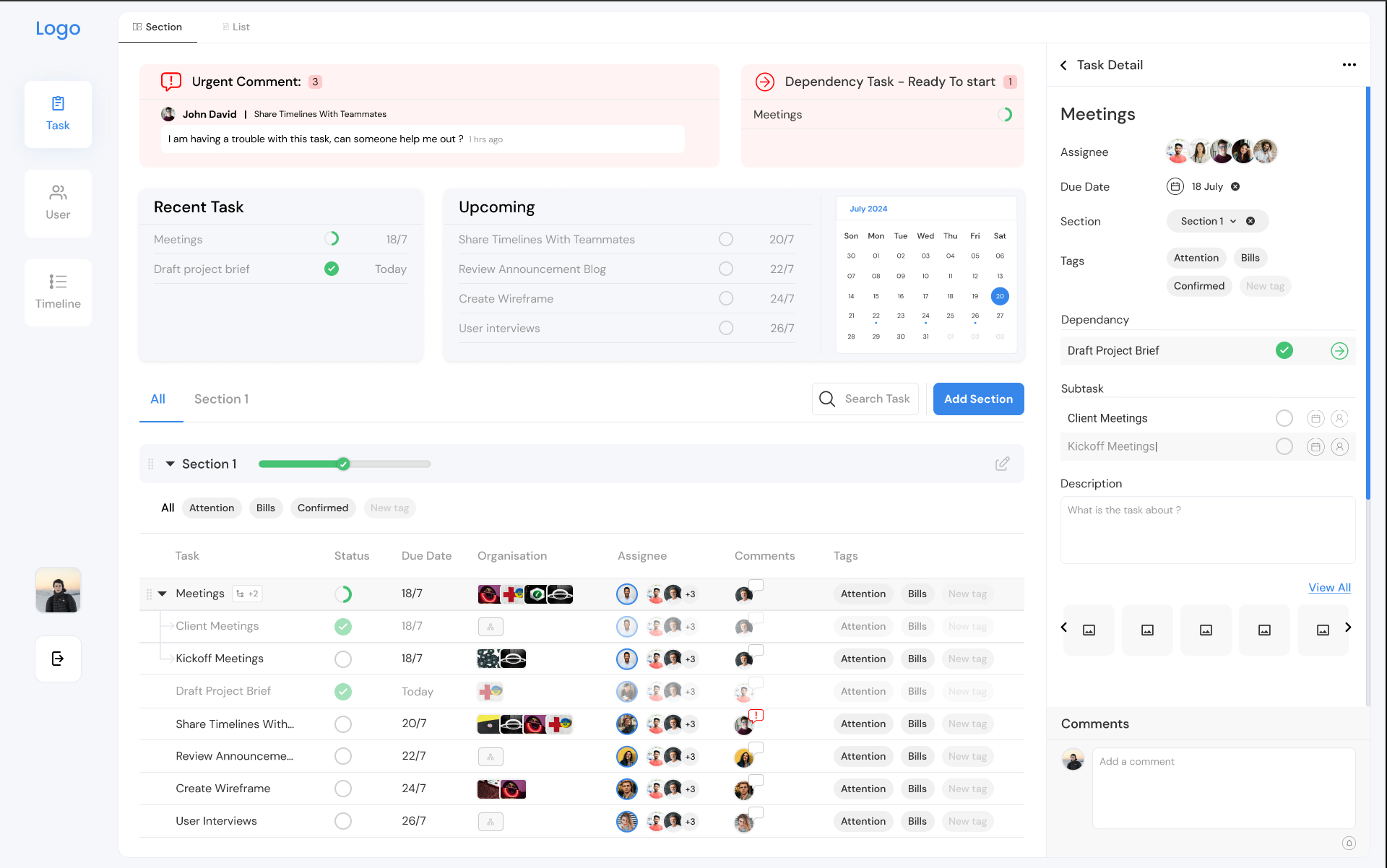Toggle Client Meetings subtask completion circle

1284,418
